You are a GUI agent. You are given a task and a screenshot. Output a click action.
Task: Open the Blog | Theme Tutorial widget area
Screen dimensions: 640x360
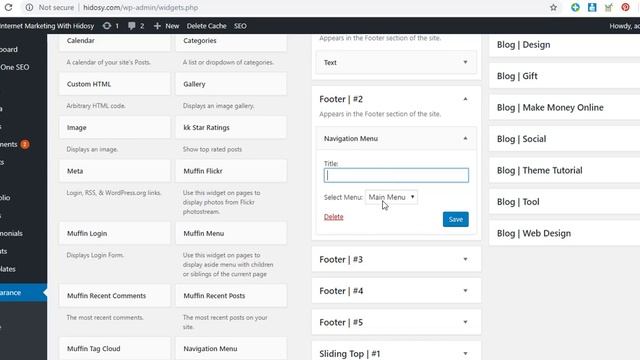(x=564, y=170)
